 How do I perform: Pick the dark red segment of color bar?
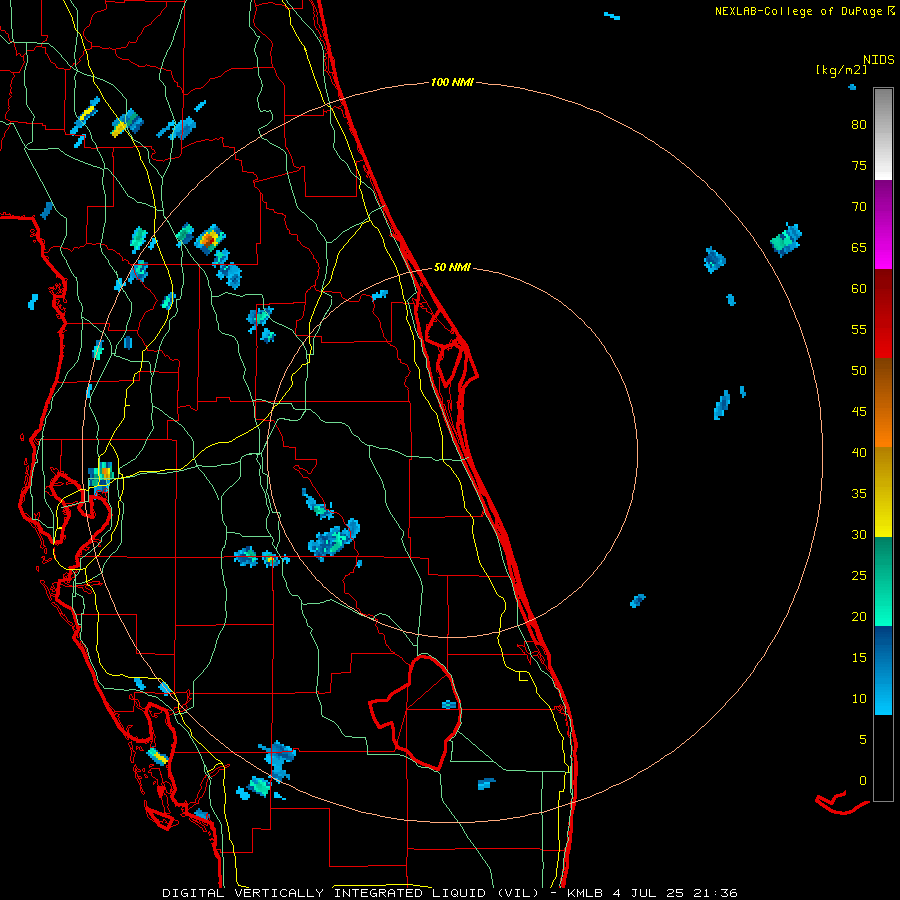[883, 314]
